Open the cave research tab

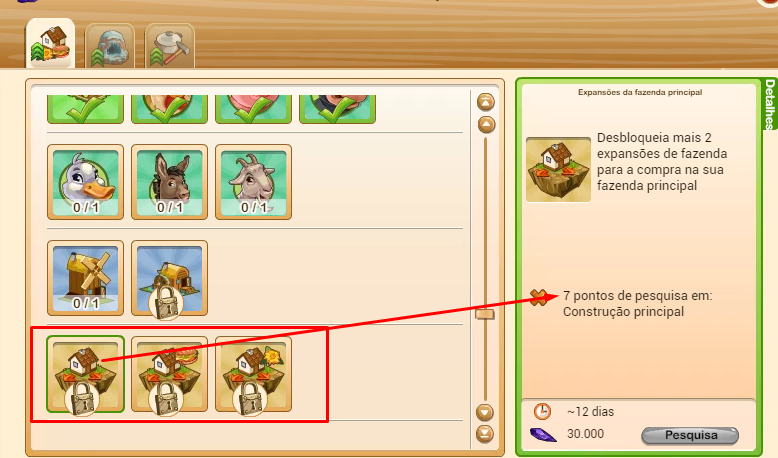pyautogui.click(x=110, y=47)
